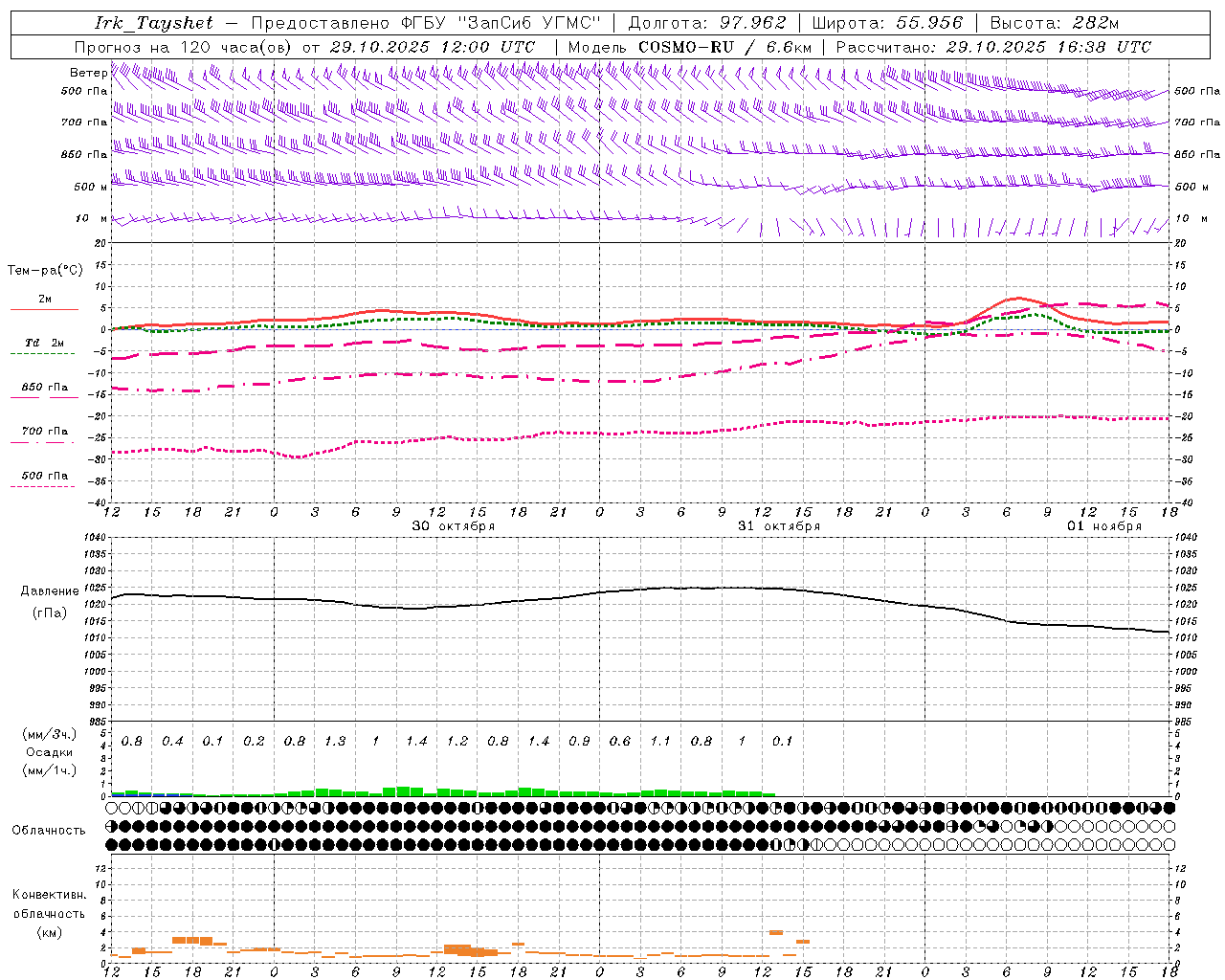Image resolution: width=1225 pixels, height=980 pixels.
Task: Click the Давление pressure panel title
Action: 50,591
